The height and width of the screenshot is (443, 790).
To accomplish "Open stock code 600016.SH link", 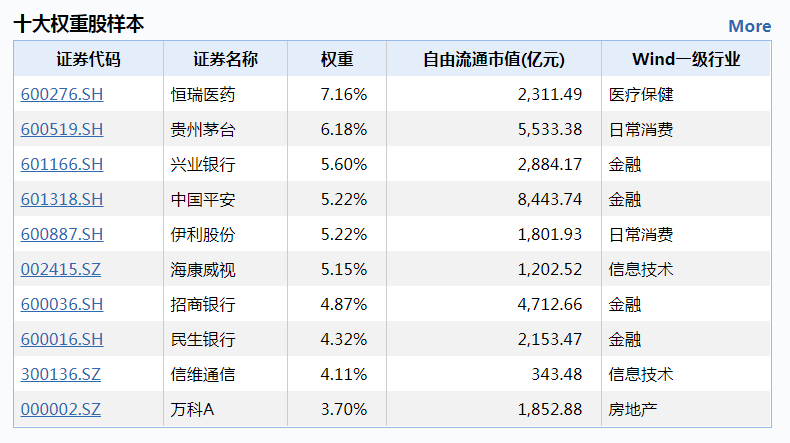I will pyautogui.click(x=62, y=340).
